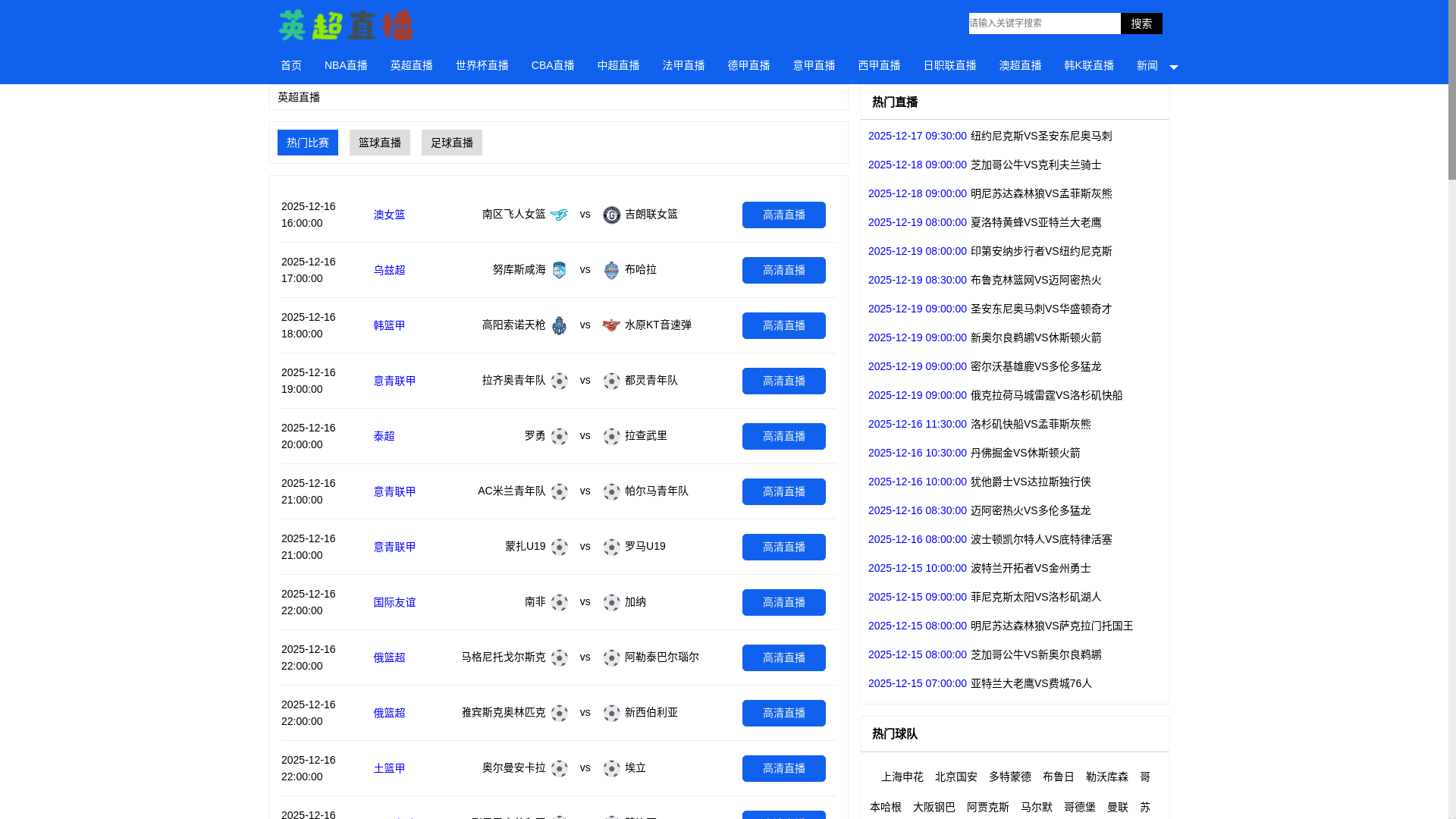This screenshot has height=819, width=1456.
Task: Open the 上海申花 team link
Action: click(x=902, y=777)
